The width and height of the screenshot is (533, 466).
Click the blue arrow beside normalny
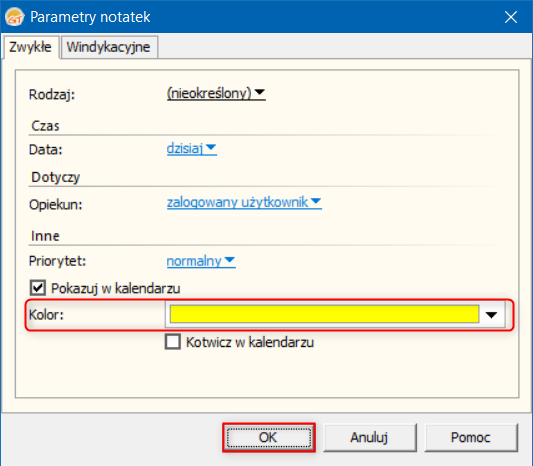pos(230,260)
